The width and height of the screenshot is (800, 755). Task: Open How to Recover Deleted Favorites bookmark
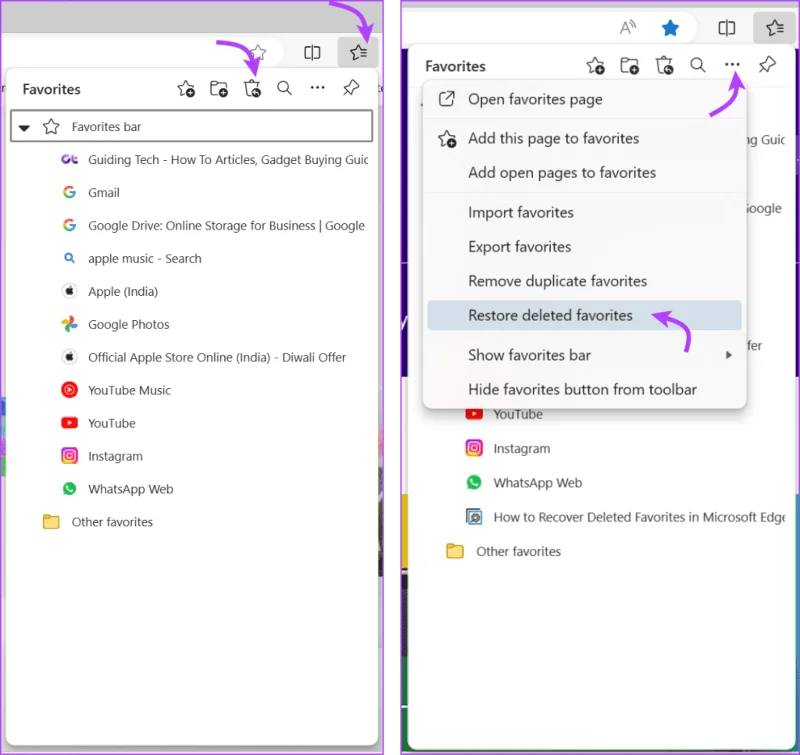(625, 517)
